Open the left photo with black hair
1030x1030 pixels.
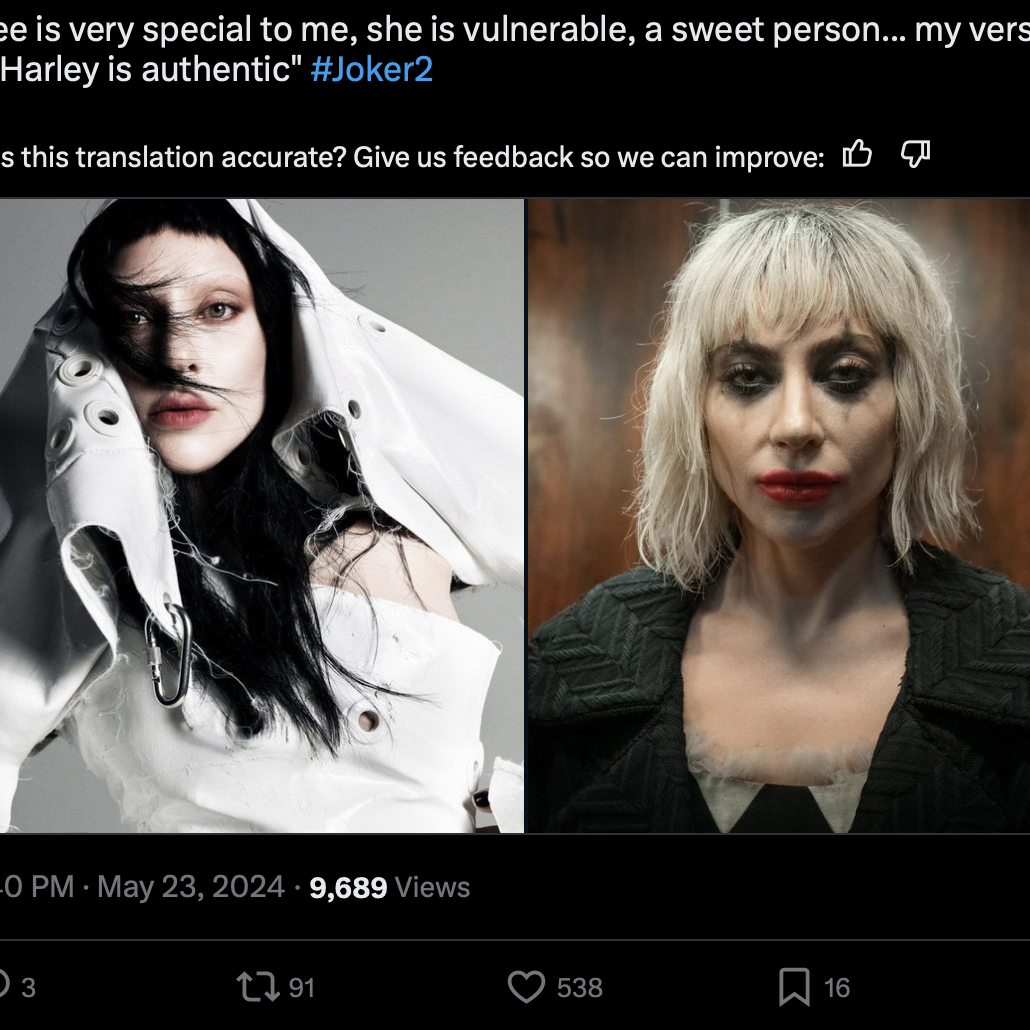(261, 515)
